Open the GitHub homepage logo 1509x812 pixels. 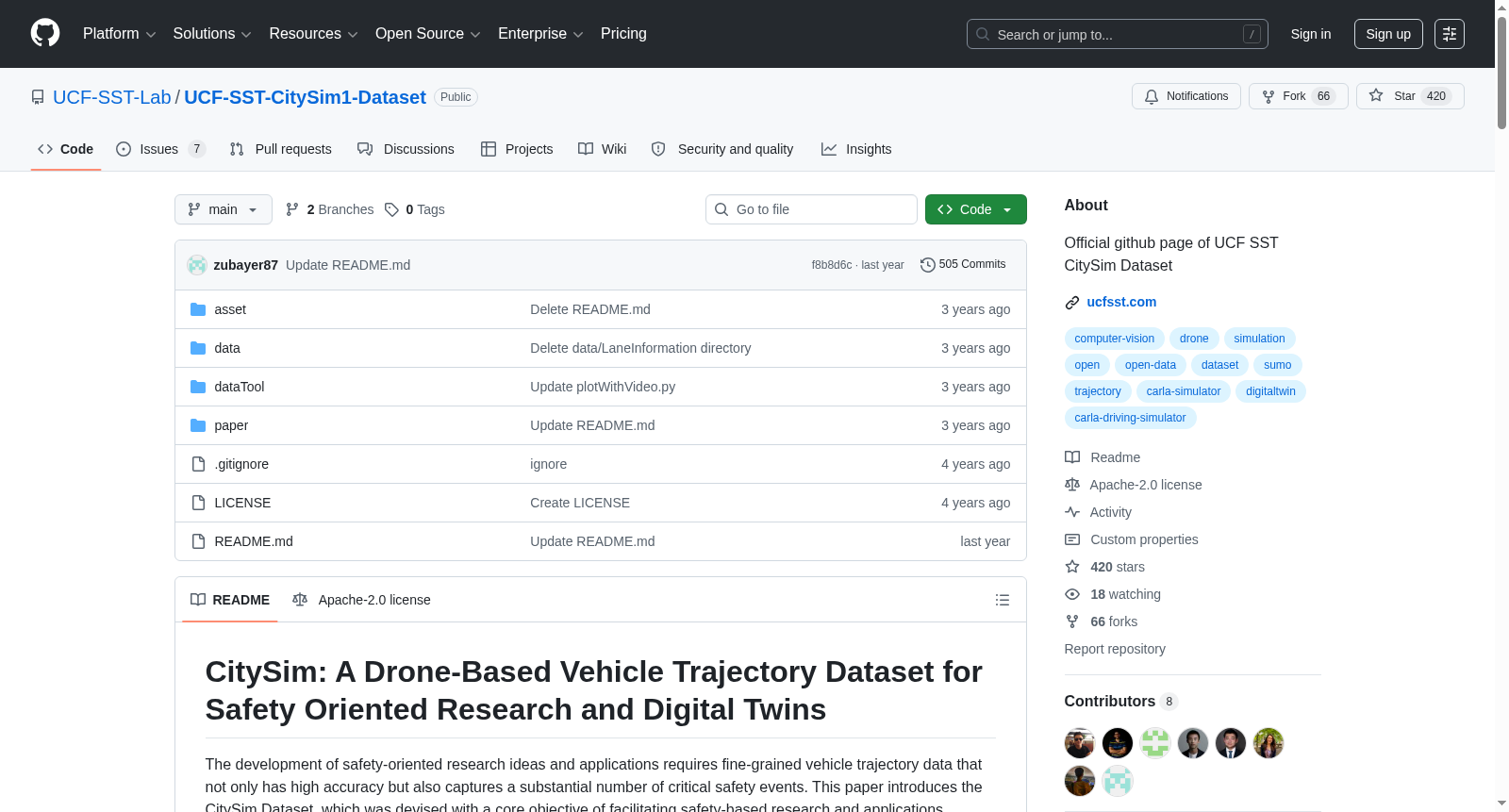(x=45, y=34)
